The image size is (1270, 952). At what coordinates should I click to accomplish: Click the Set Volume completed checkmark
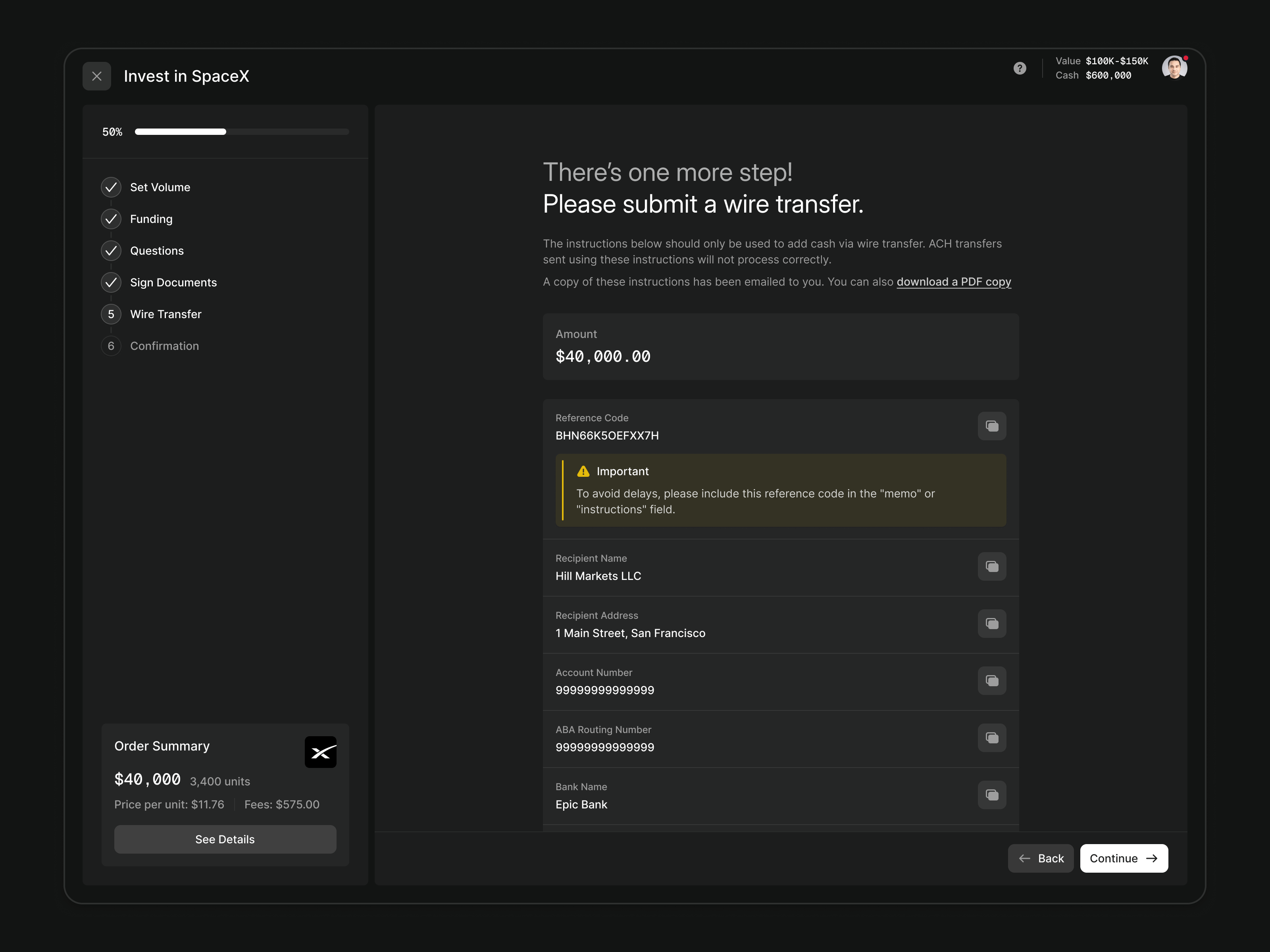111,187
